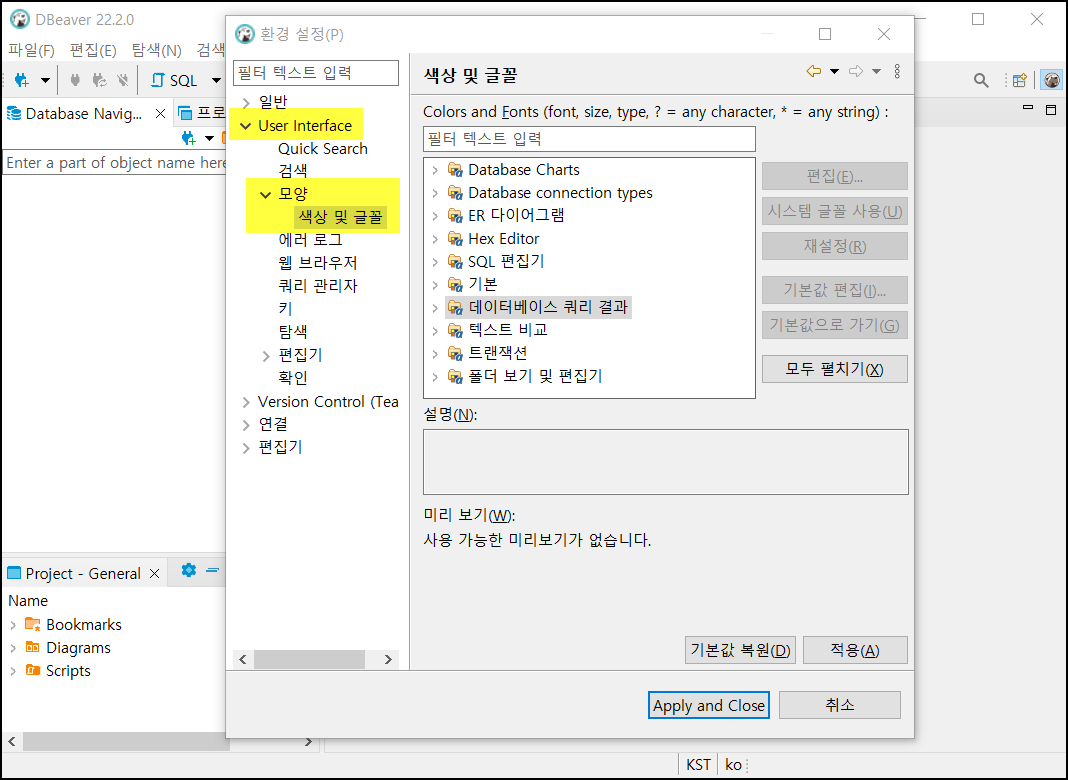Select the 검색 preferences page
The image size is (1068, 780).
tap(293, 171)
